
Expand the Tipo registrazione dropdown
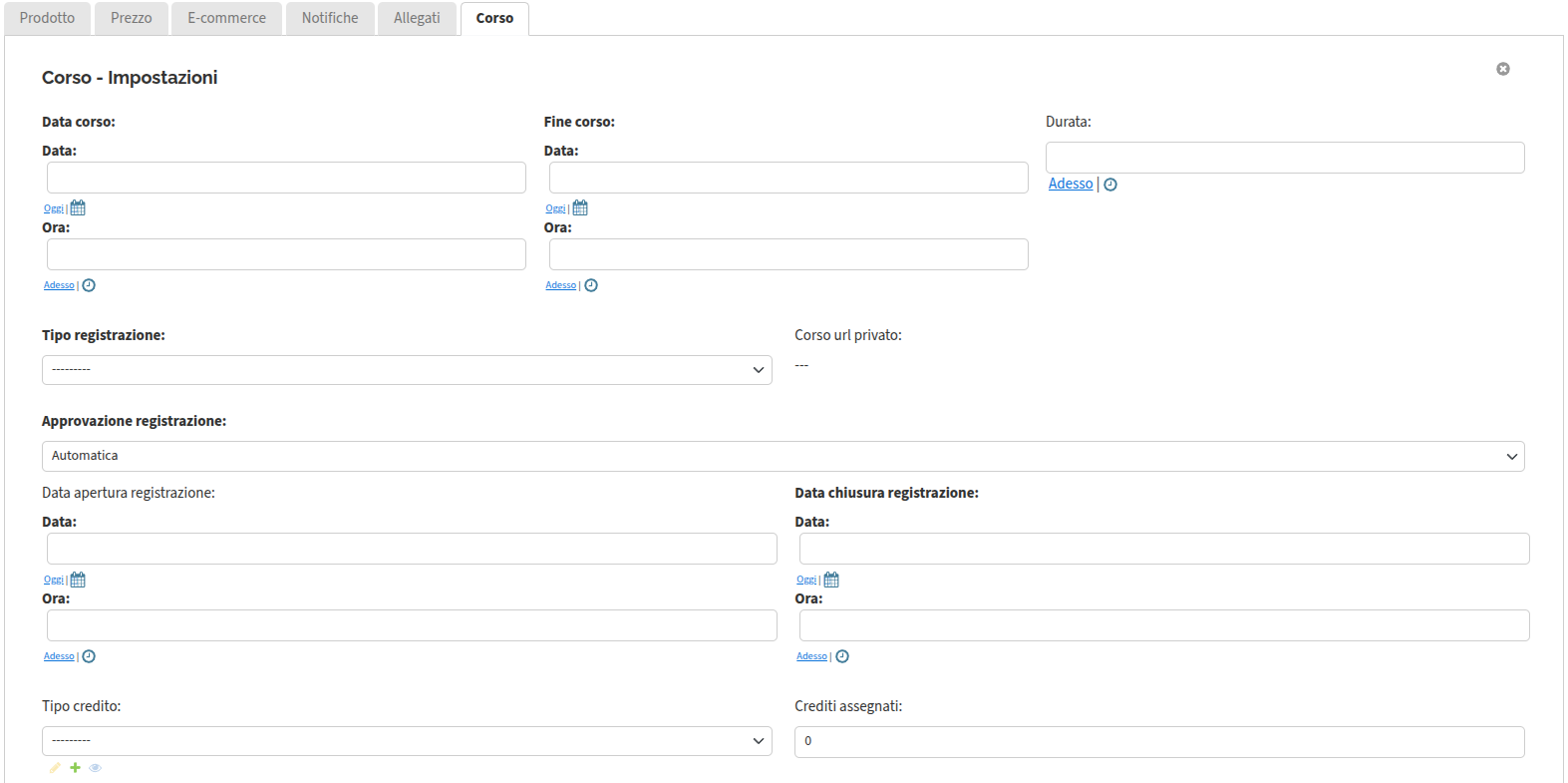click(x=407, y=370)
